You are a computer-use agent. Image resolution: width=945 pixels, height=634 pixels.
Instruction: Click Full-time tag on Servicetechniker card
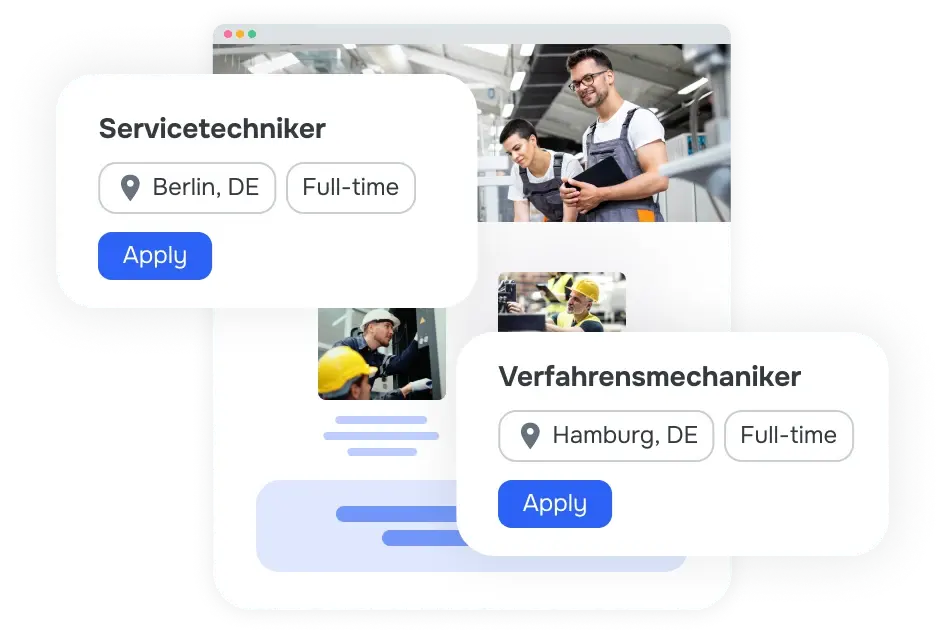(x=351, y=188)
